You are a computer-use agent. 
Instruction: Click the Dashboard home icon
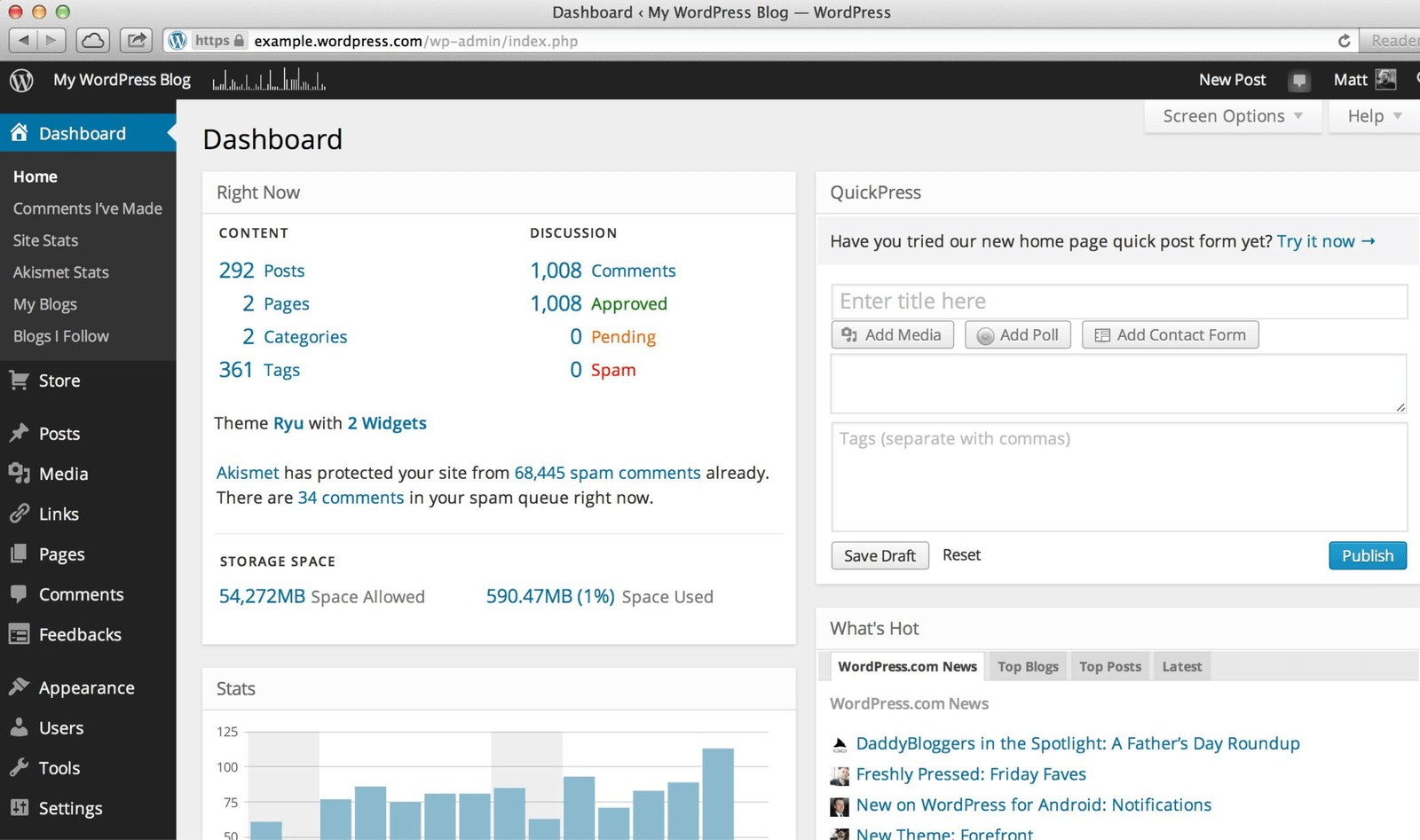pos(19,133)
